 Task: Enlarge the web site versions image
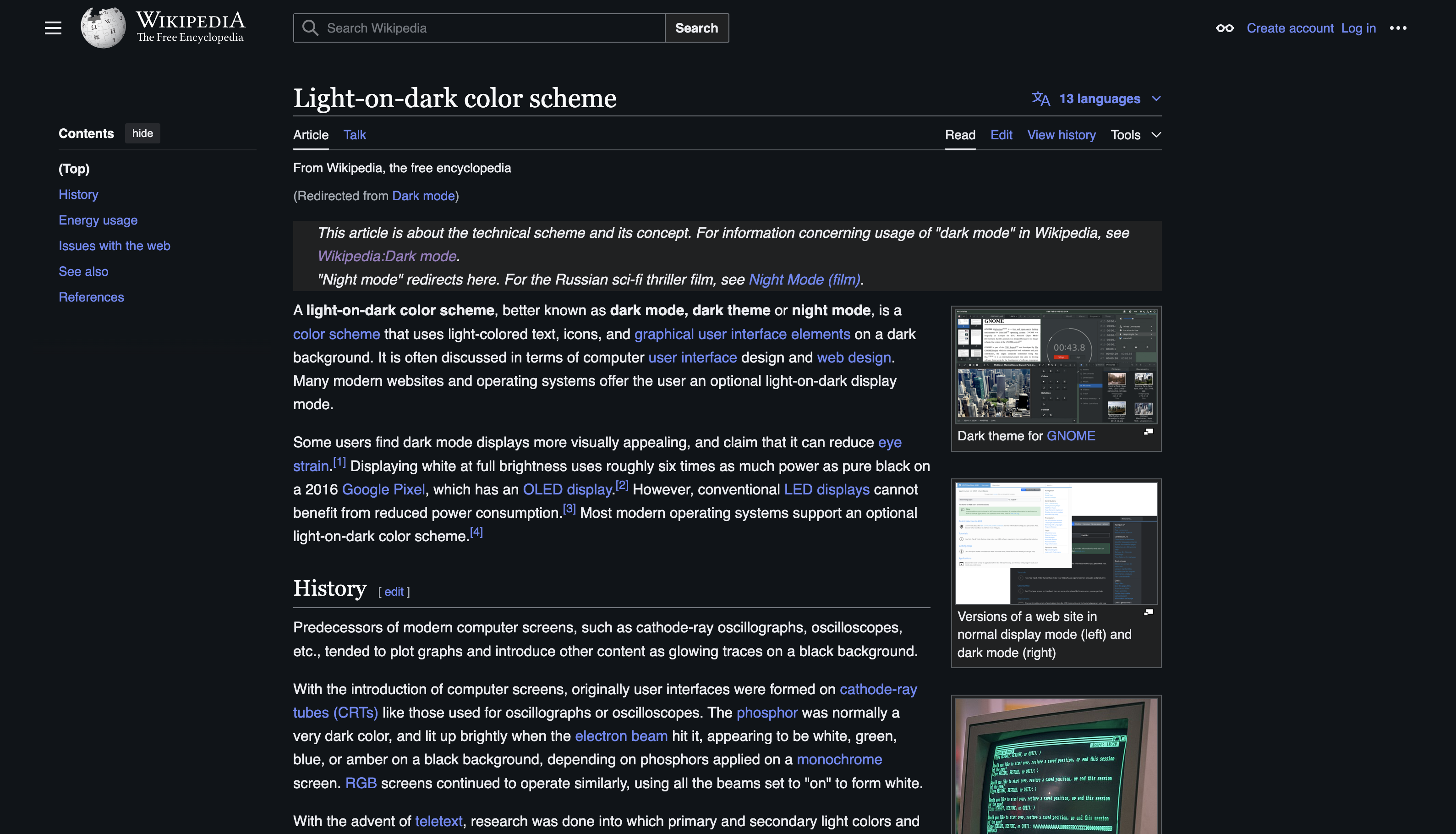1148,612
